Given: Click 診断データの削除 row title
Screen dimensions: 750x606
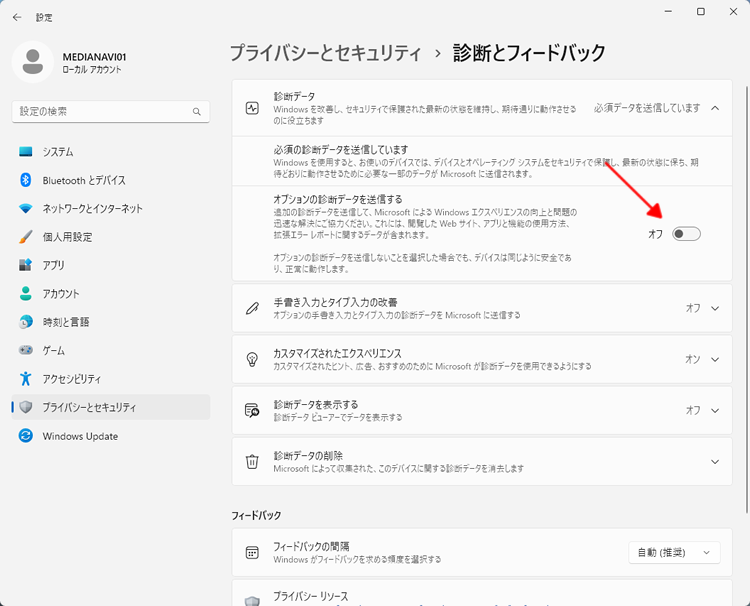Looking at the screenshot, I should point(308,456).
